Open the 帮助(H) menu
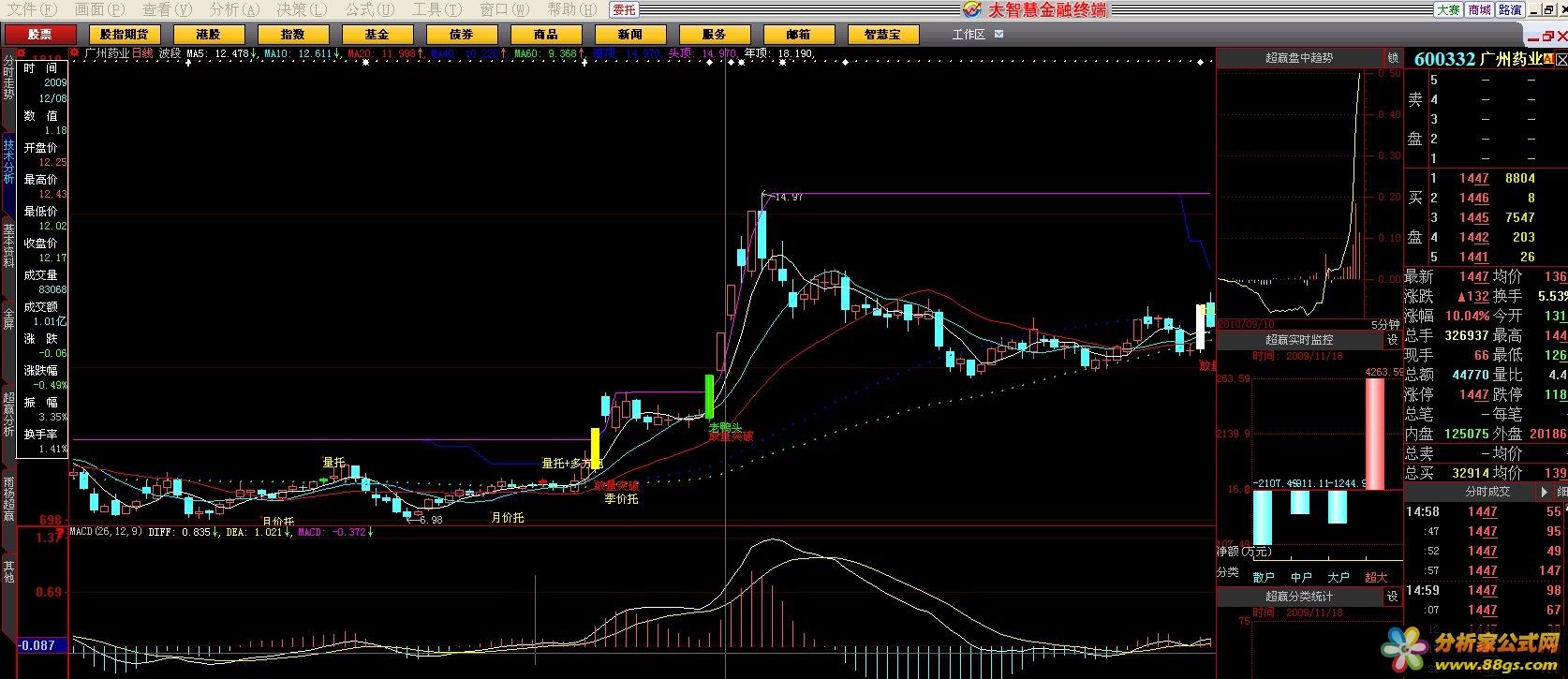 (x=571, y=9)
